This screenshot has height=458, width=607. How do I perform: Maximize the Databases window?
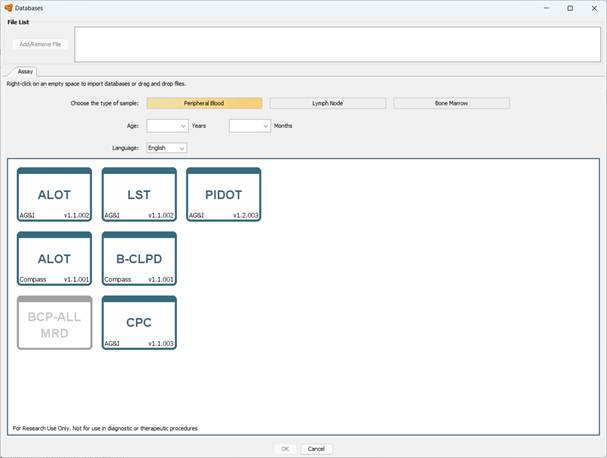click(x=570, y=8)
